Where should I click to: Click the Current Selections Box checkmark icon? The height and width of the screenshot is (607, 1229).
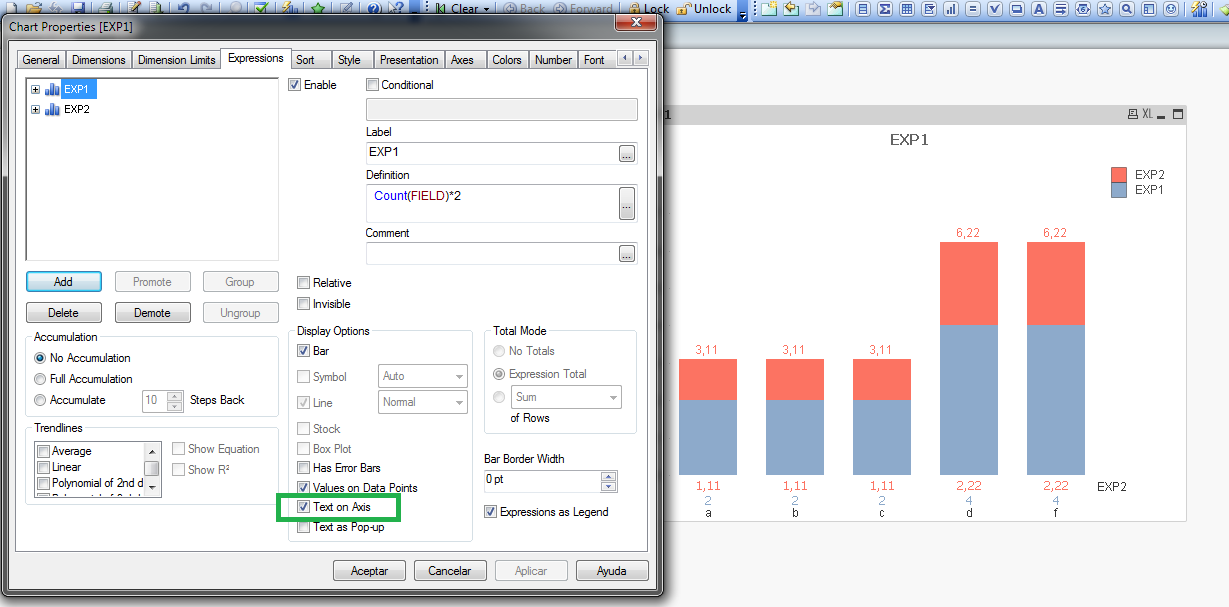995,9
